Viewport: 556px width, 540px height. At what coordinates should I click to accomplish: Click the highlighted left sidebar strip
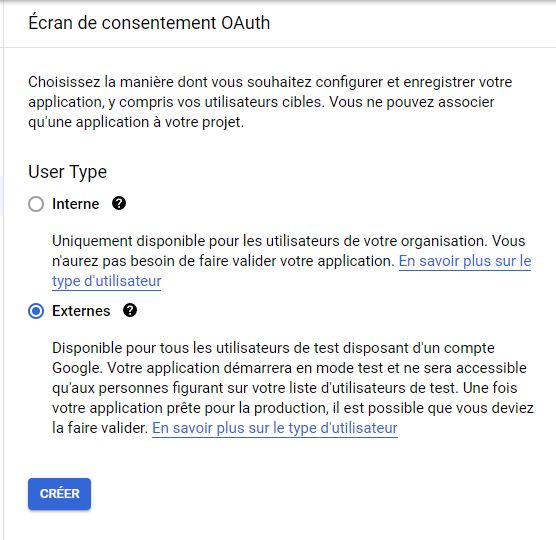coord(1,196)
